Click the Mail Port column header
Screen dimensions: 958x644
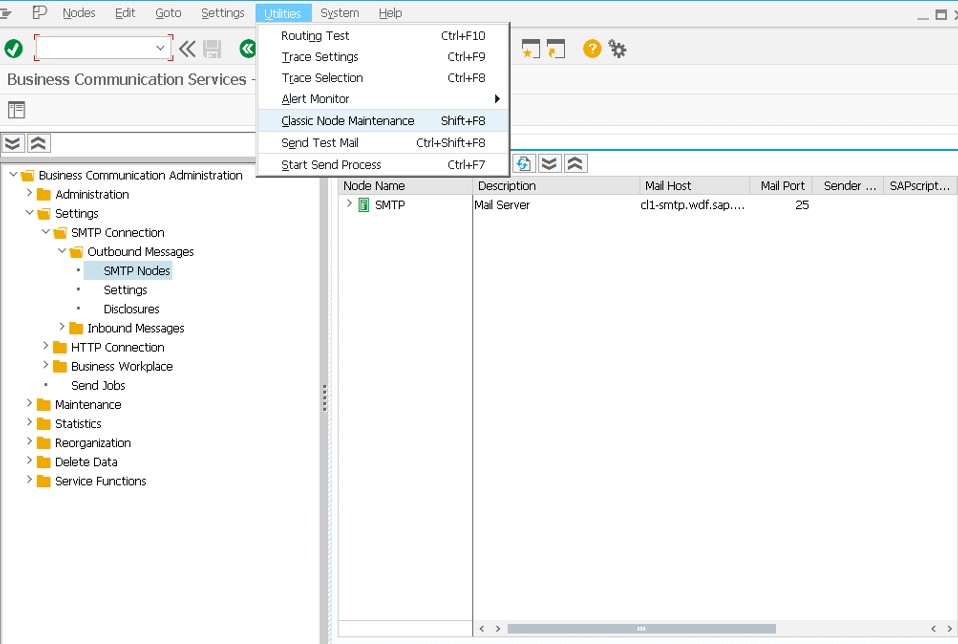coord(781,186)
